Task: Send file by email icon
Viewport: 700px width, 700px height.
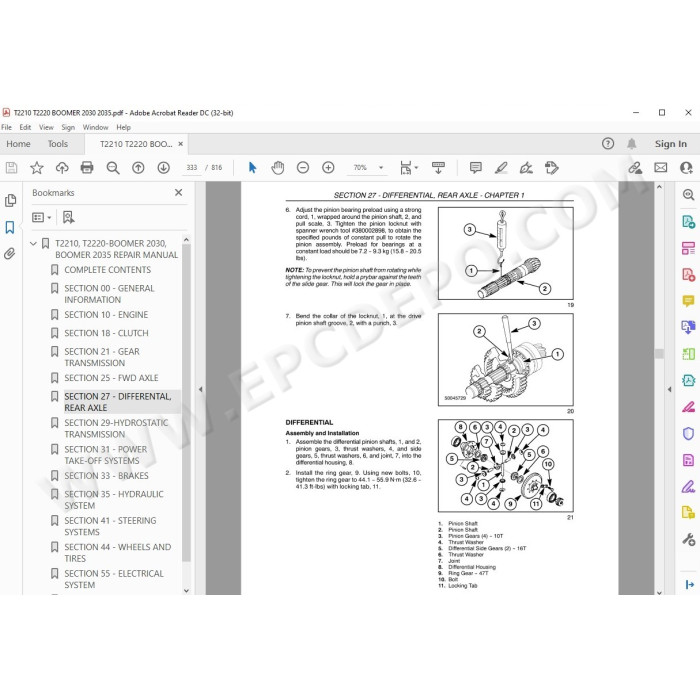Action: pyautogui.click(x=660, y=168)
